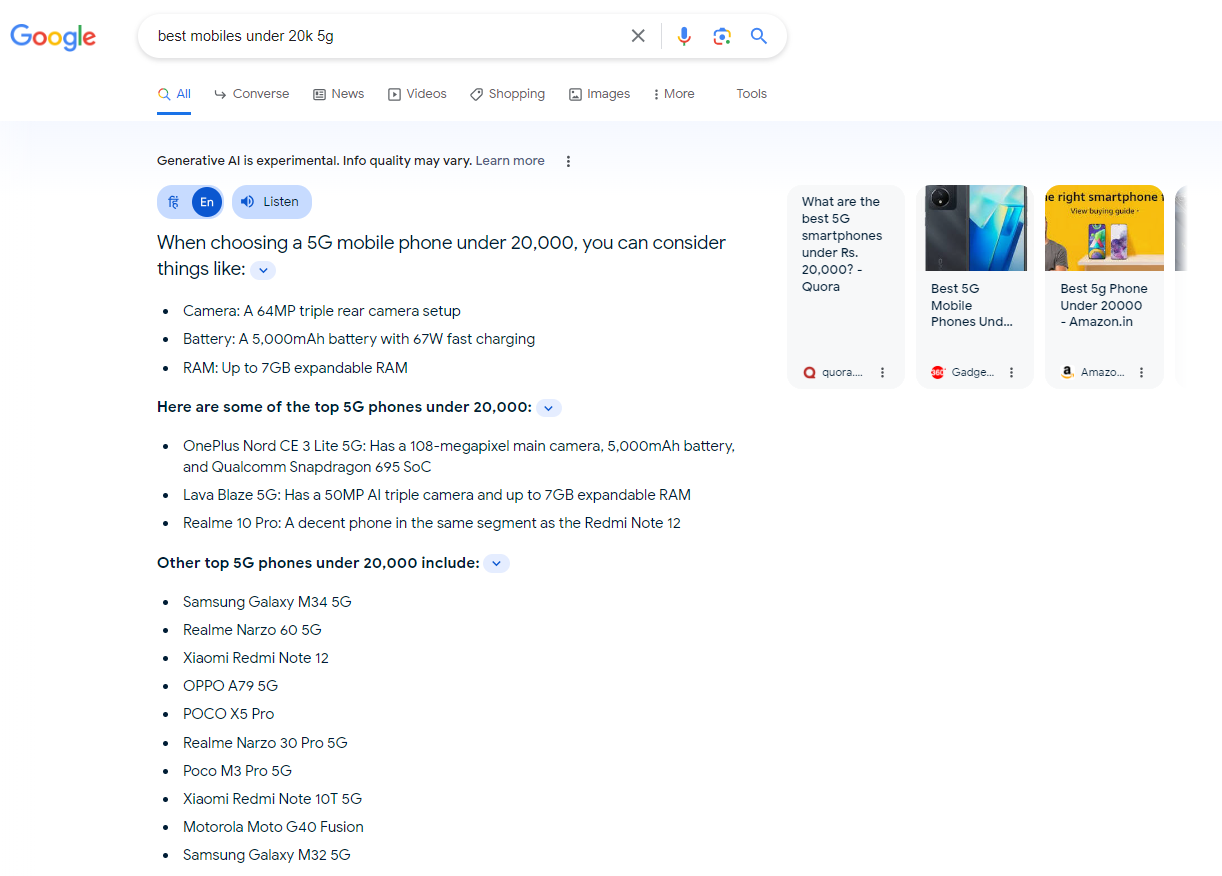Viewport: 1222px width, 876px height.
Task: Open Quora card three-dot menu
Action: pyautogui.click(x=882, y=372)
